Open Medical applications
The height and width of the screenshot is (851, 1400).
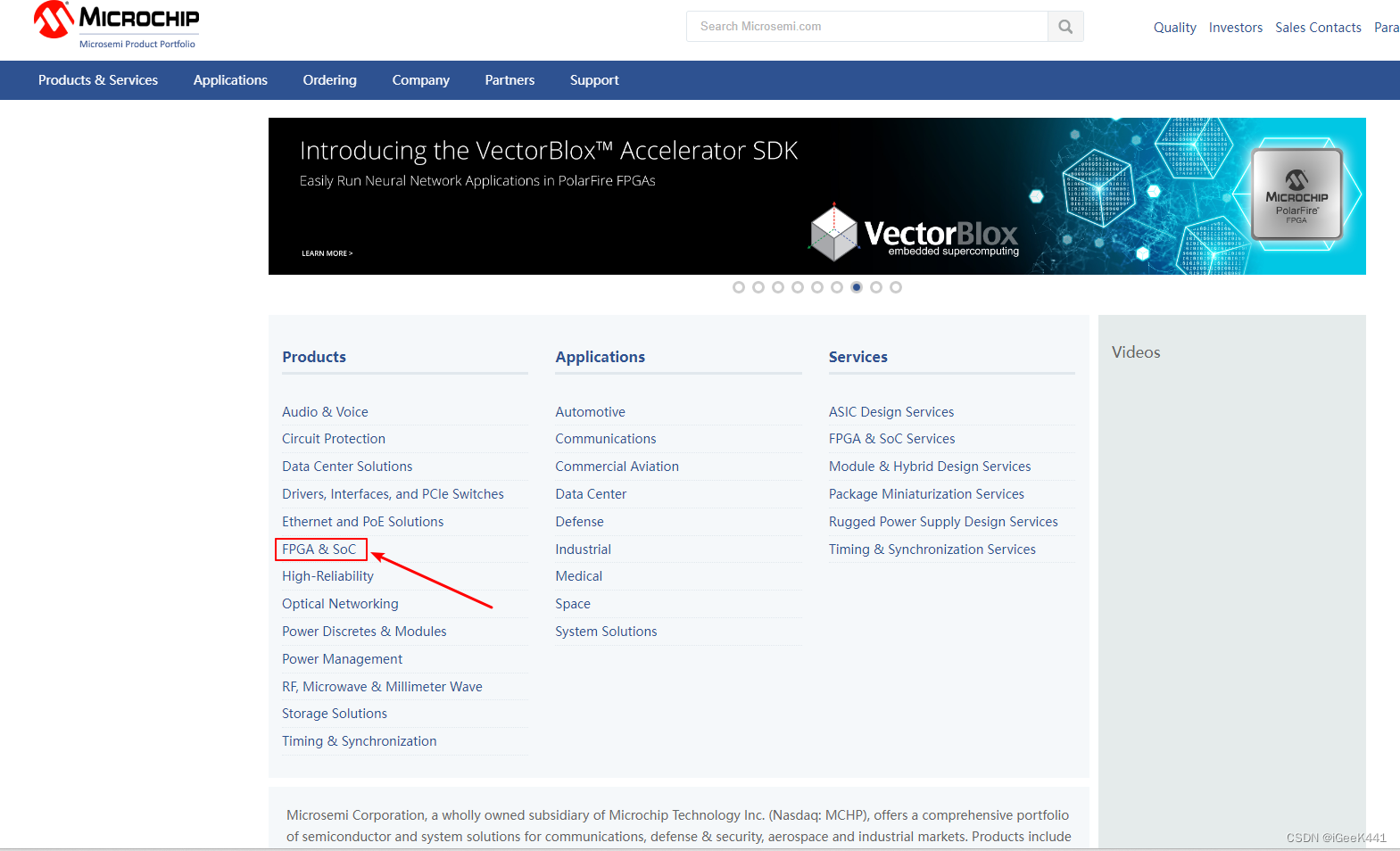click(x=578, y=576)
